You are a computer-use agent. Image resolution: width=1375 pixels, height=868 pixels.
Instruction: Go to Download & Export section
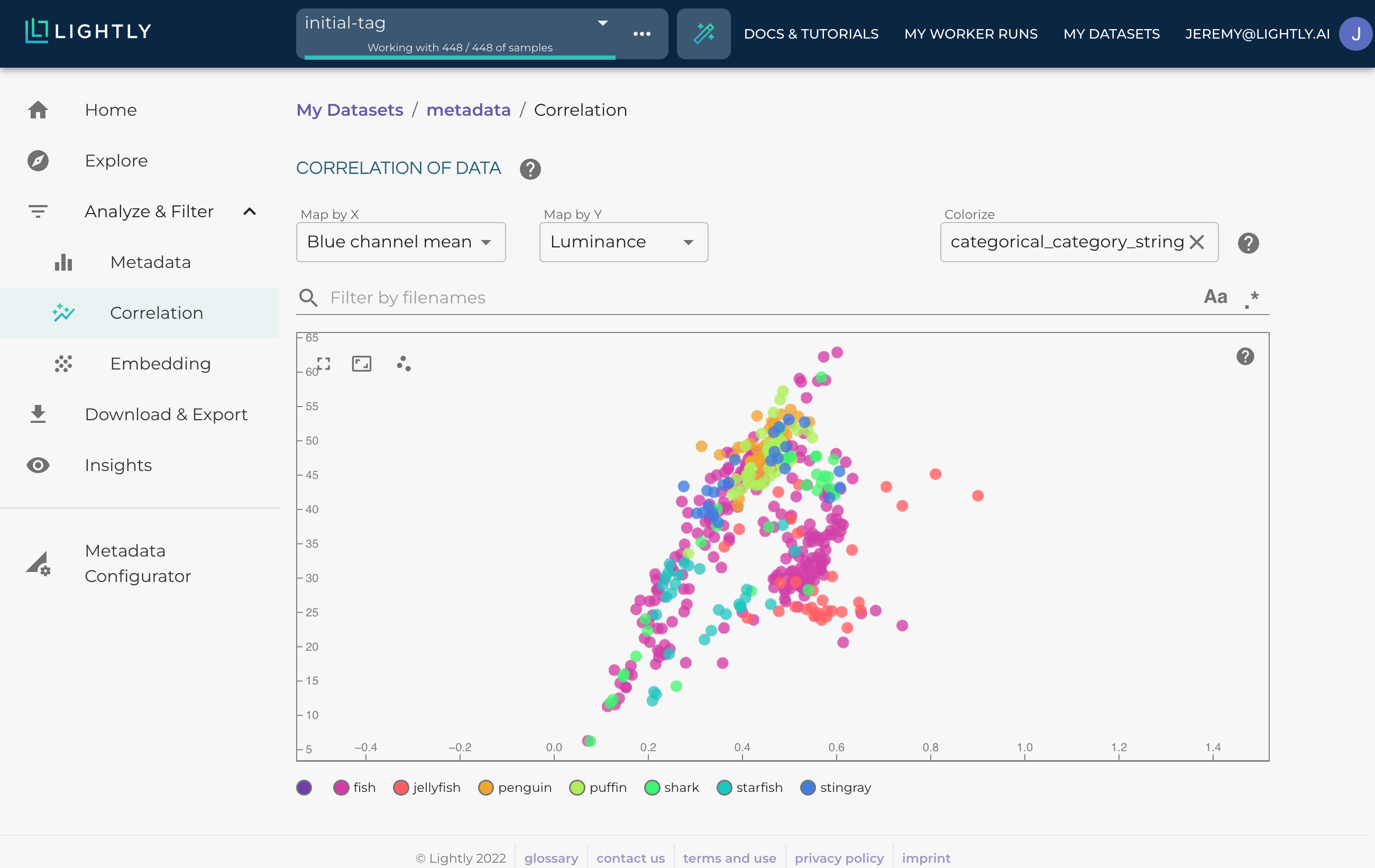(166, 414)
